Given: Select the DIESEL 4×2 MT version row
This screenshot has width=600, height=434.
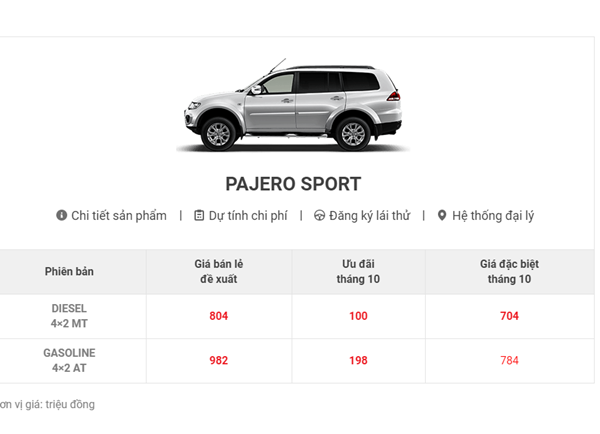Looking at the screenshot, I should click(x=69, y=316).
